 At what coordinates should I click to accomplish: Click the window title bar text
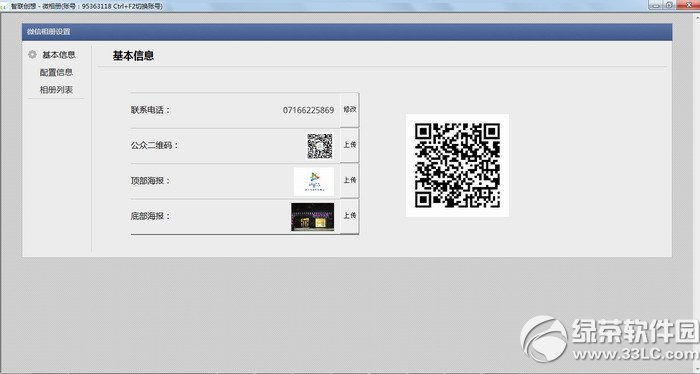[x=87, y=6]
